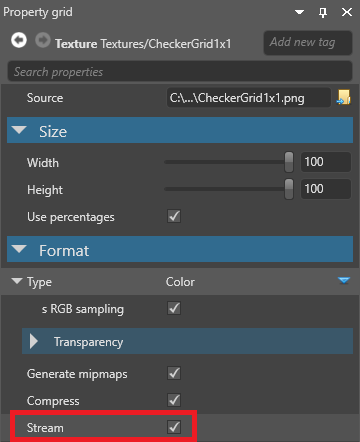Click the back navigation arrow icon

point(19,40)
